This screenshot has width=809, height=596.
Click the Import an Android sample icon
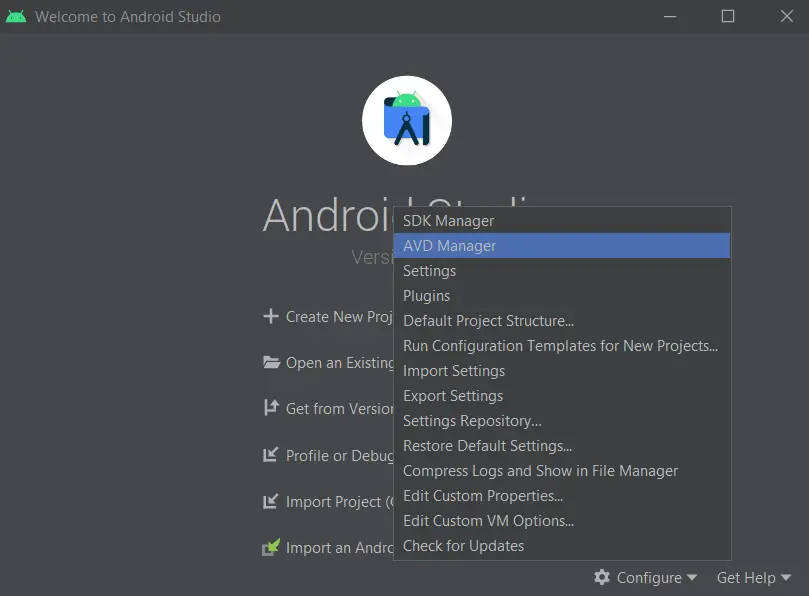(271, 547)
